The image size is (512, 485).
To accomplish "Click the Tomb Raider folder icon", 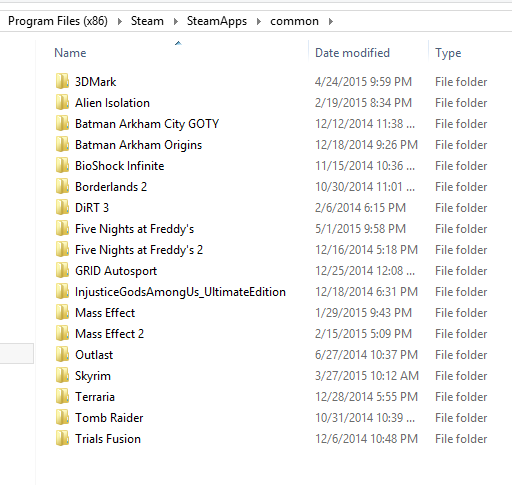I will click(62, 417).
